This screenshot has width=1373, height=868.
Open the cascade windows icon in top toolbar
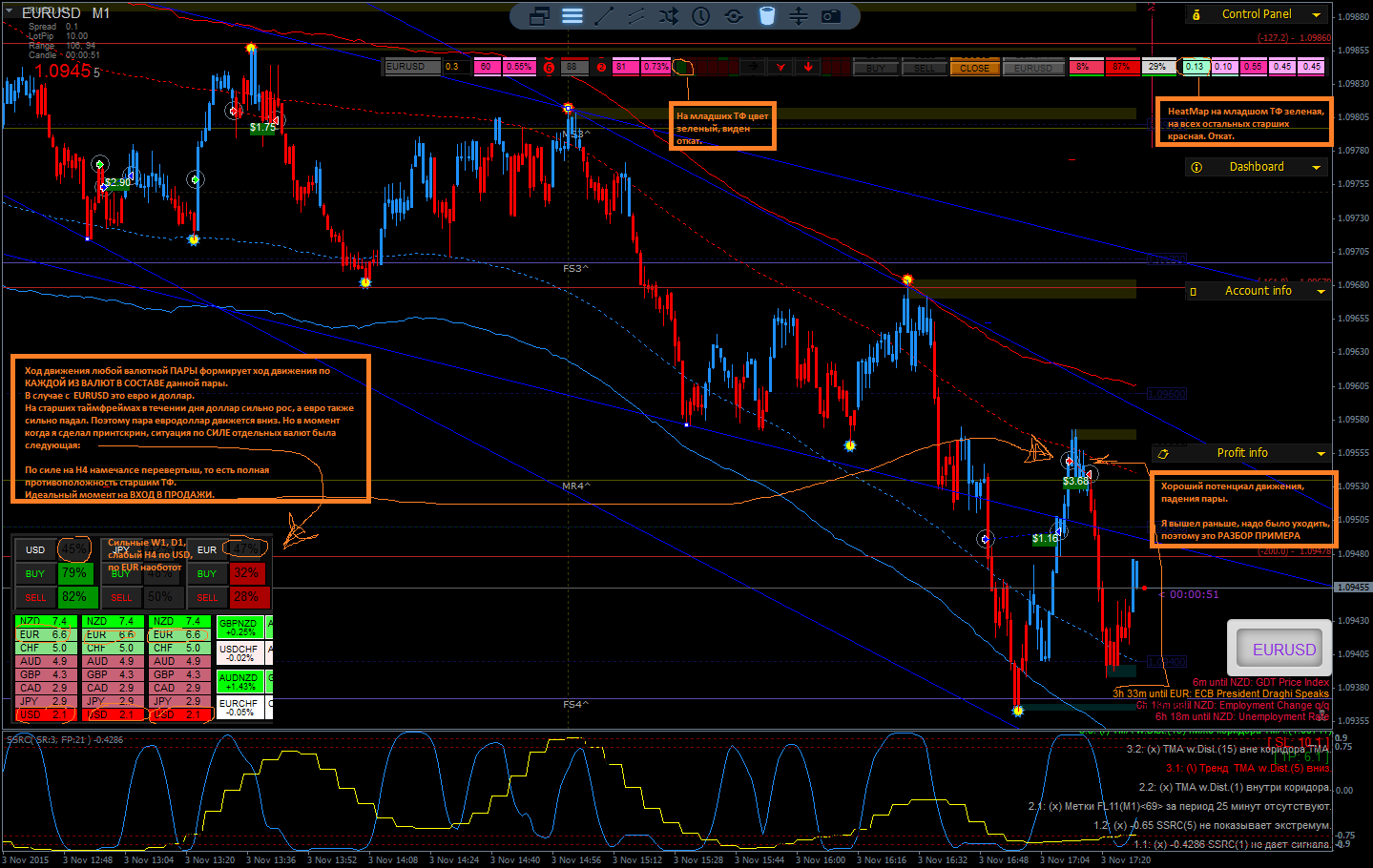click(540, 16)
